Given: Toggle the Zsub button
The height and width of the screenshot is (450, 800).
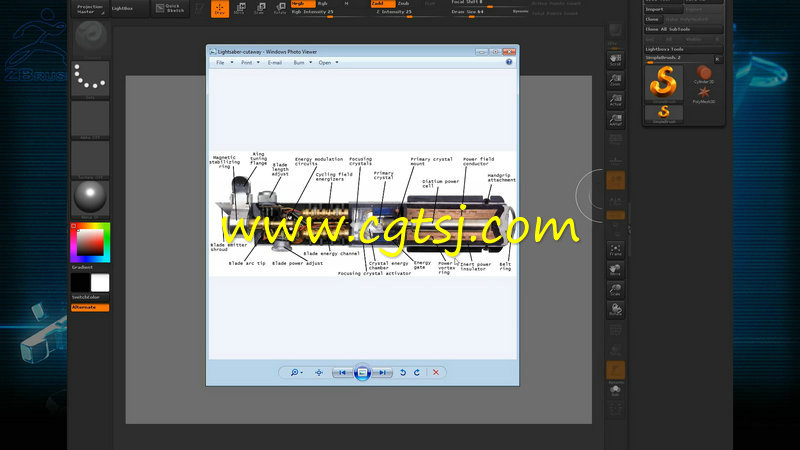Looking at the screenshot, I should tap(404, 4).
